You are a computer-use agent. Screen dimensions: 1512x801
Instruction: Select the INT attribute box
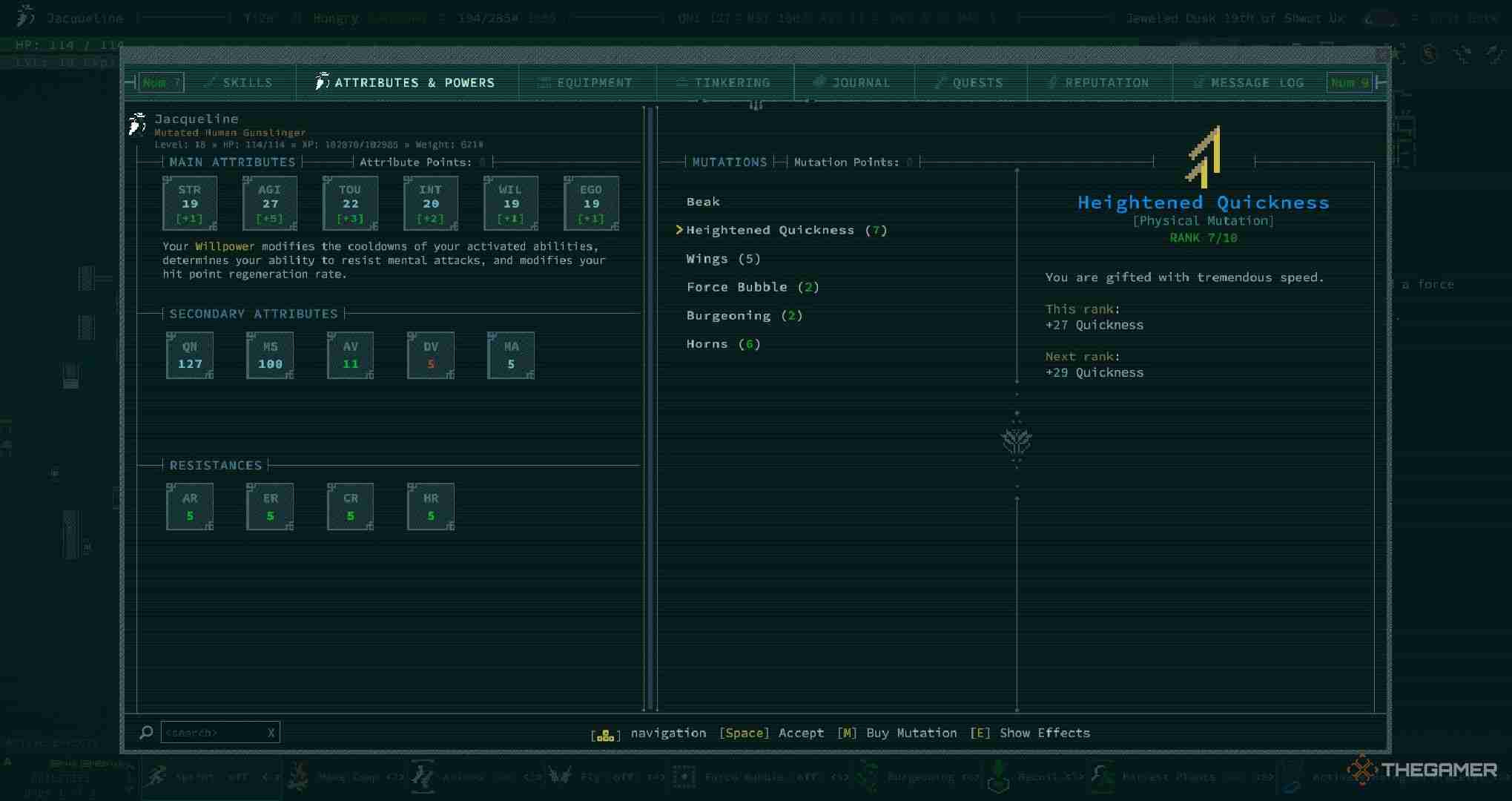point(431,203)
